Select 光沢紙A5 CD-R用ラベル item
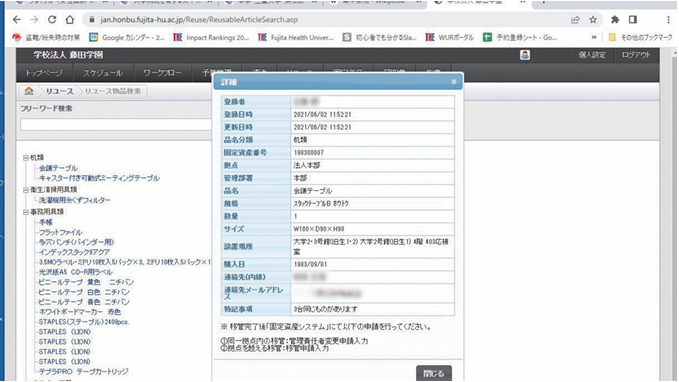 click(x=76, y=272)
